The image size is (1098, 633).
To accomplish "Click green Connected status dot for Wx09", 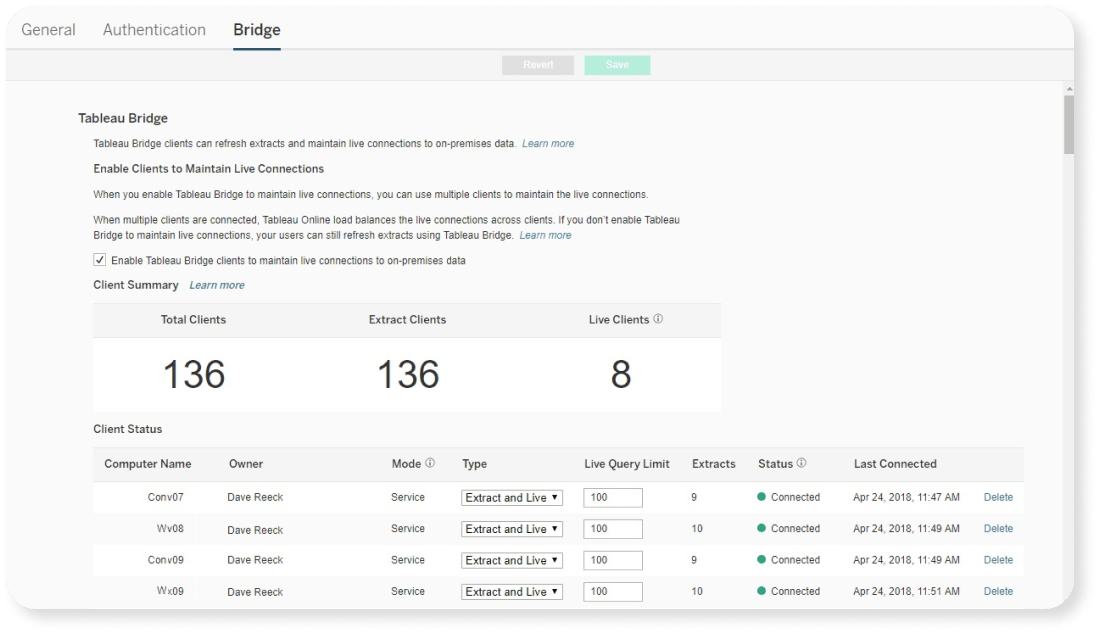I will click(x=762, y=591).
